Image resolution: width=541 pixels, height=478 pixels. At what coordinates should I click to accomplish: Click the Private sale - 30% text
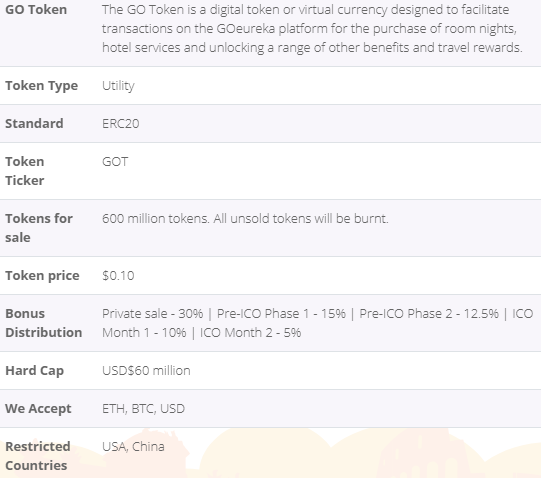pos(153,314)
